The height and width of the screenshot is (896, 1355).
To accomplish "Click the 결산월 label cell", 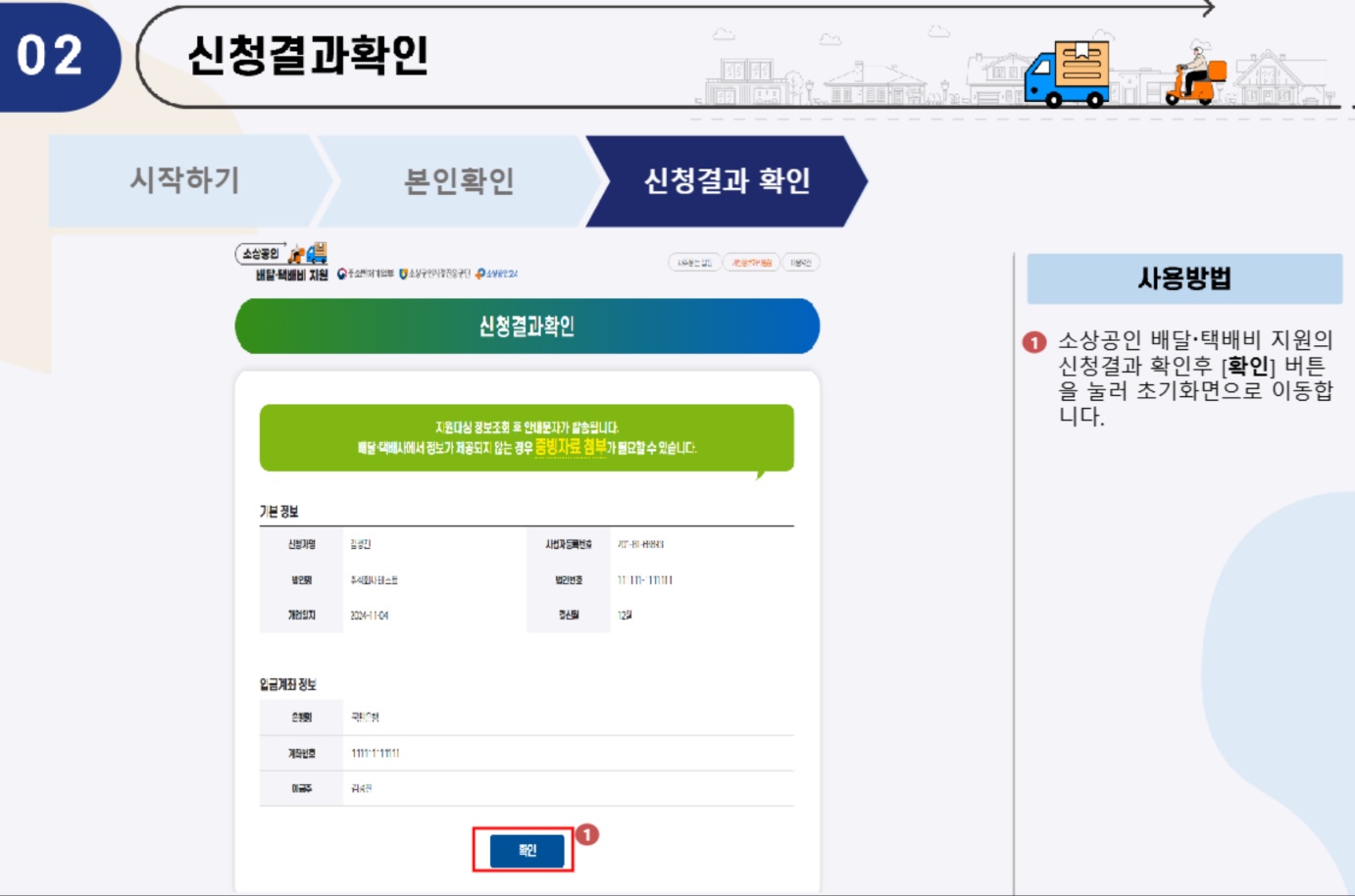I will [569, 616].
